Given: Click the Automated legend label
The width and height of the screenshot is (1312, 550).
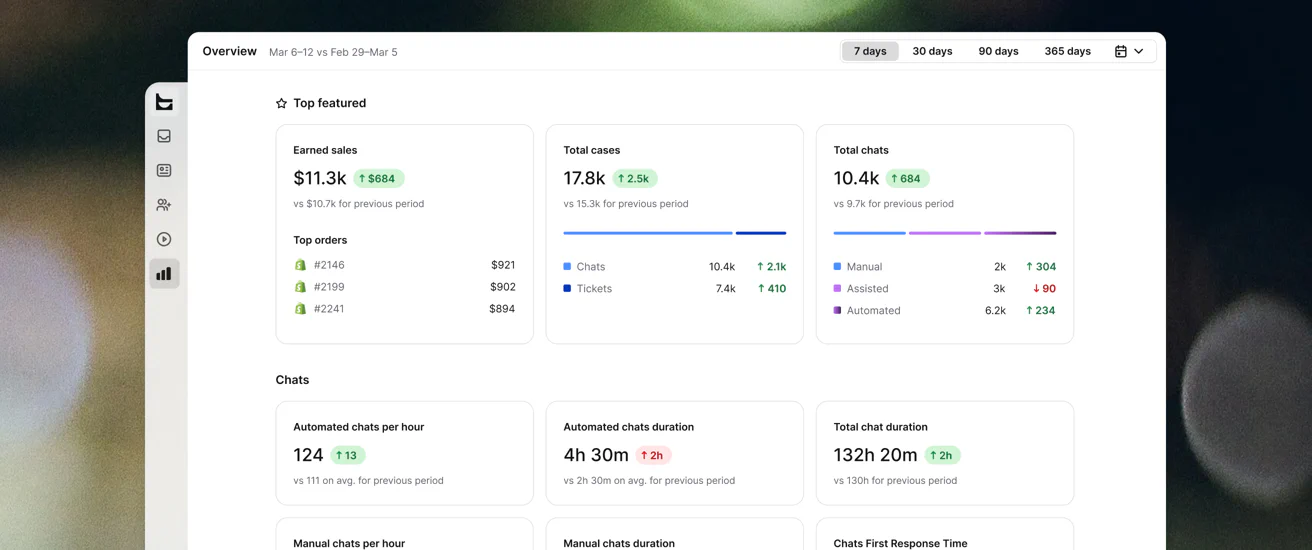Looking at the screenshot, I should [873, 311].
